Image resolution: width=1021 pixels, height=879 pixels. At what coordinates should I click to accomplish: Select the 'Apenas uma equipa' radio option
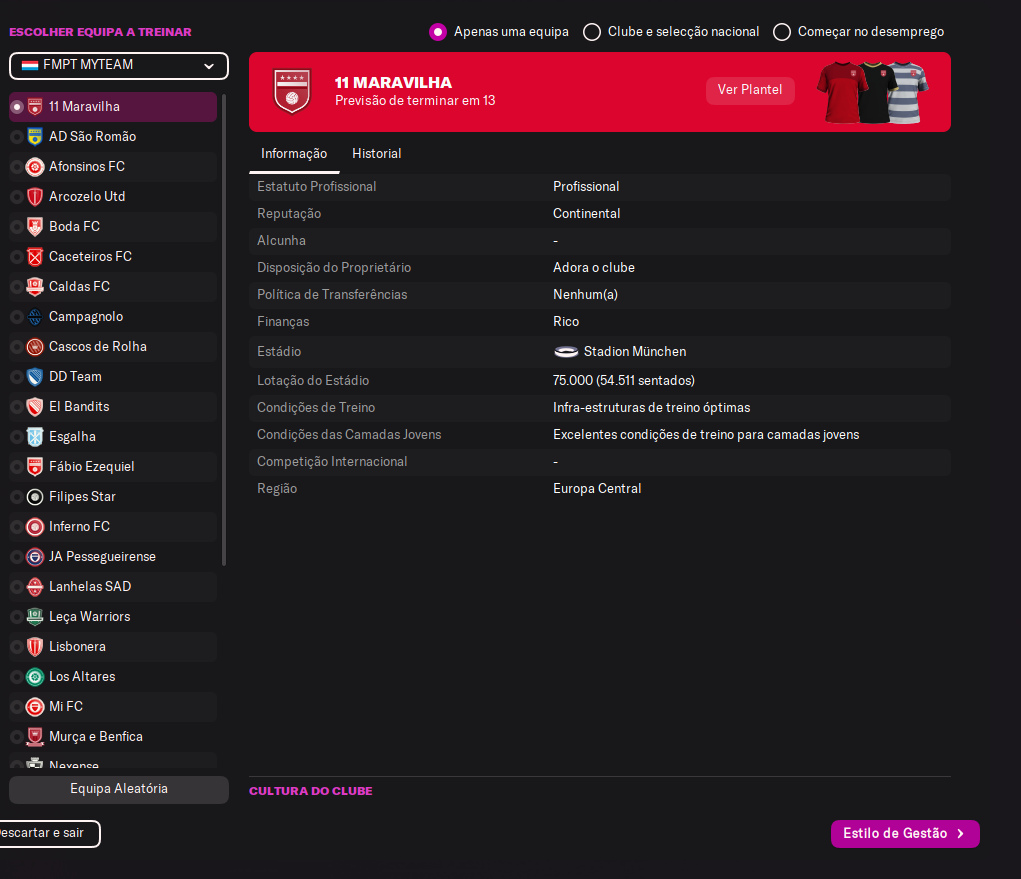point(438,32)
